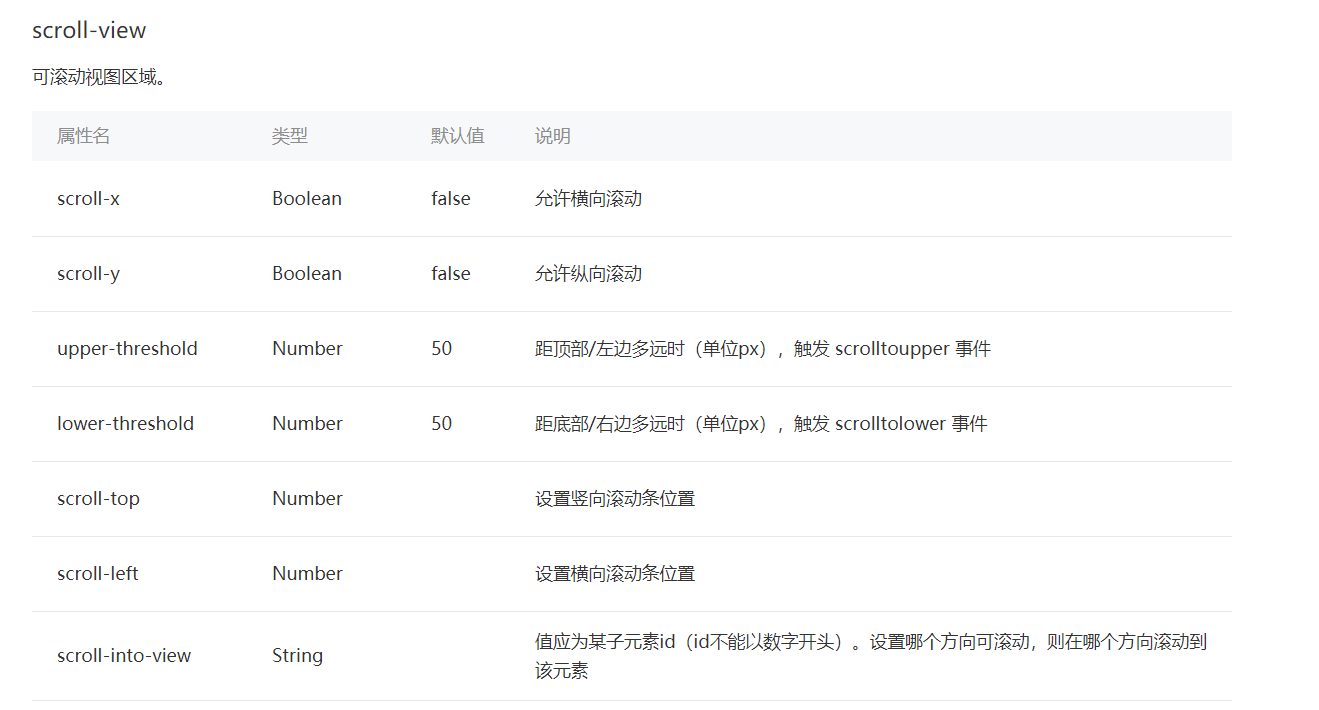The width and height of the screenshot is (1319, 710).
Task: Click the 属性名 column header
Action: point(83,136)
